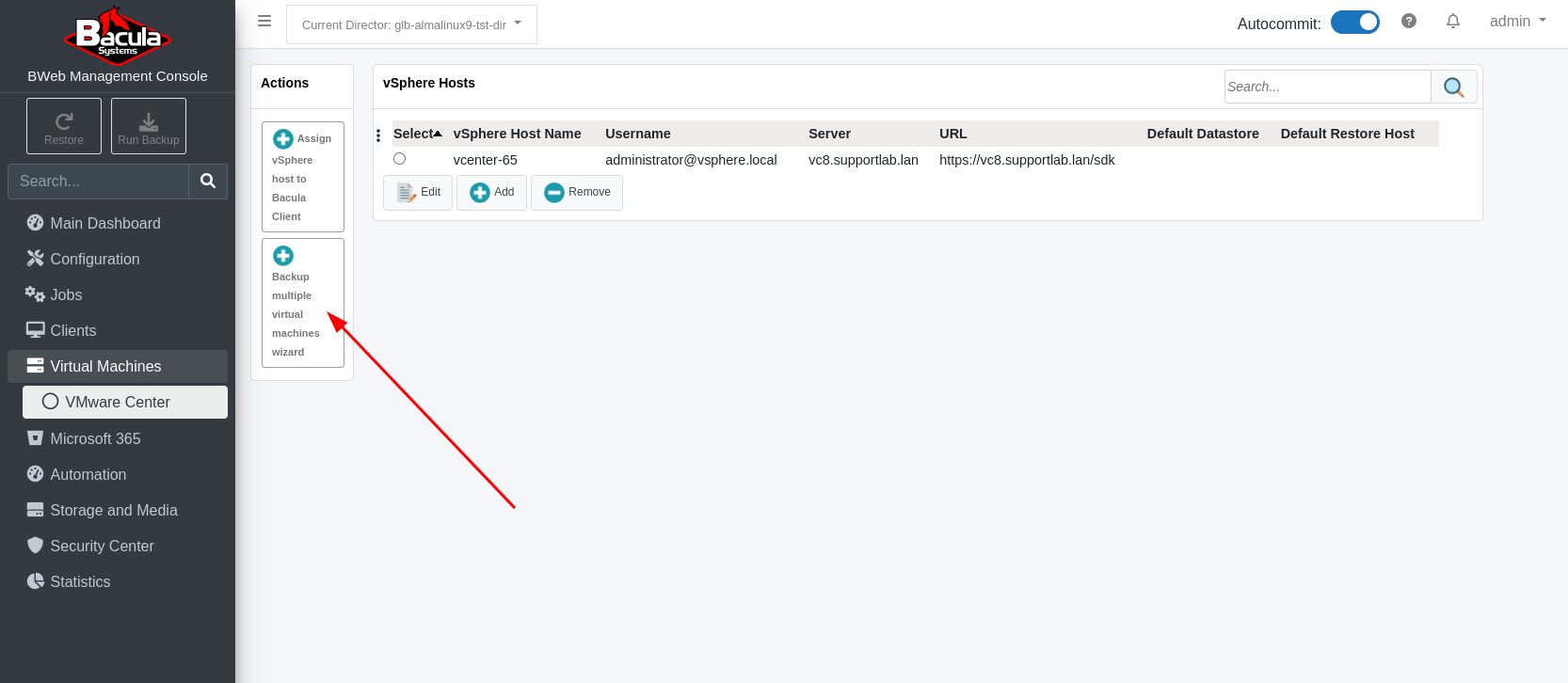The width and height of the screenshot is (1568, 683).
Task: Open Jobs menu in sidebar
Action: pos(118,294)
